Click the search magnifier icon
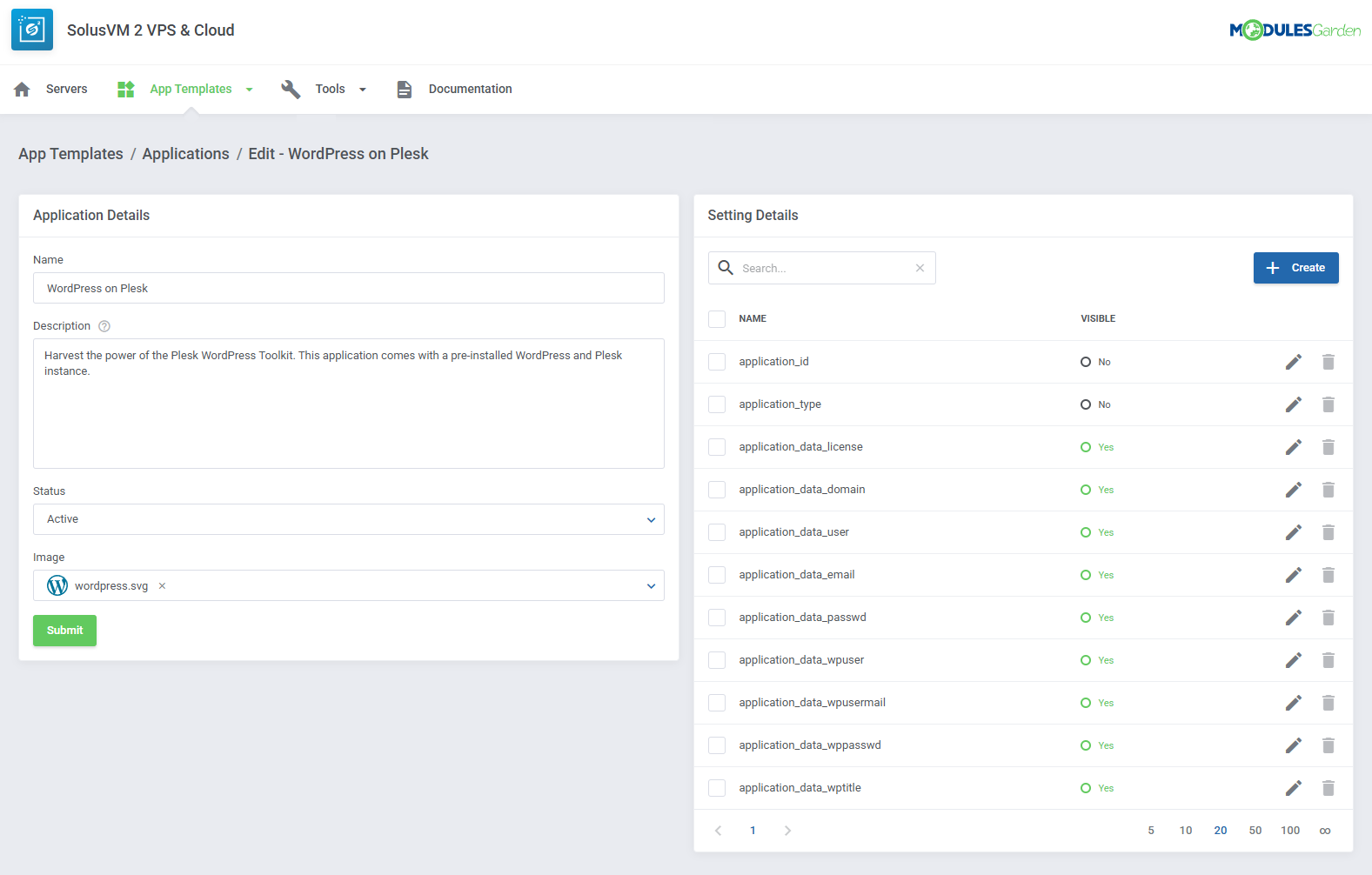This screenshot has width=1372, height=875. (x=726, y=268)
